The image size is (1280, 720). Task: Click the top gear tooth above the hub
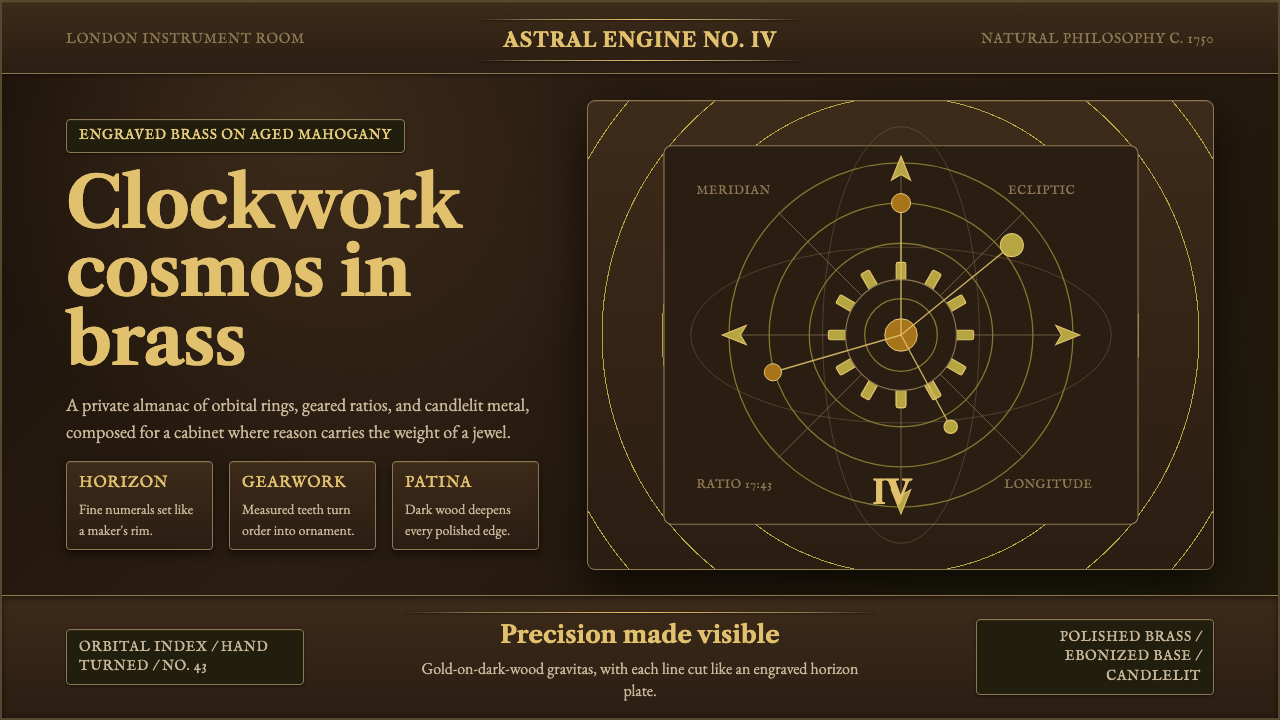point(901,271)
